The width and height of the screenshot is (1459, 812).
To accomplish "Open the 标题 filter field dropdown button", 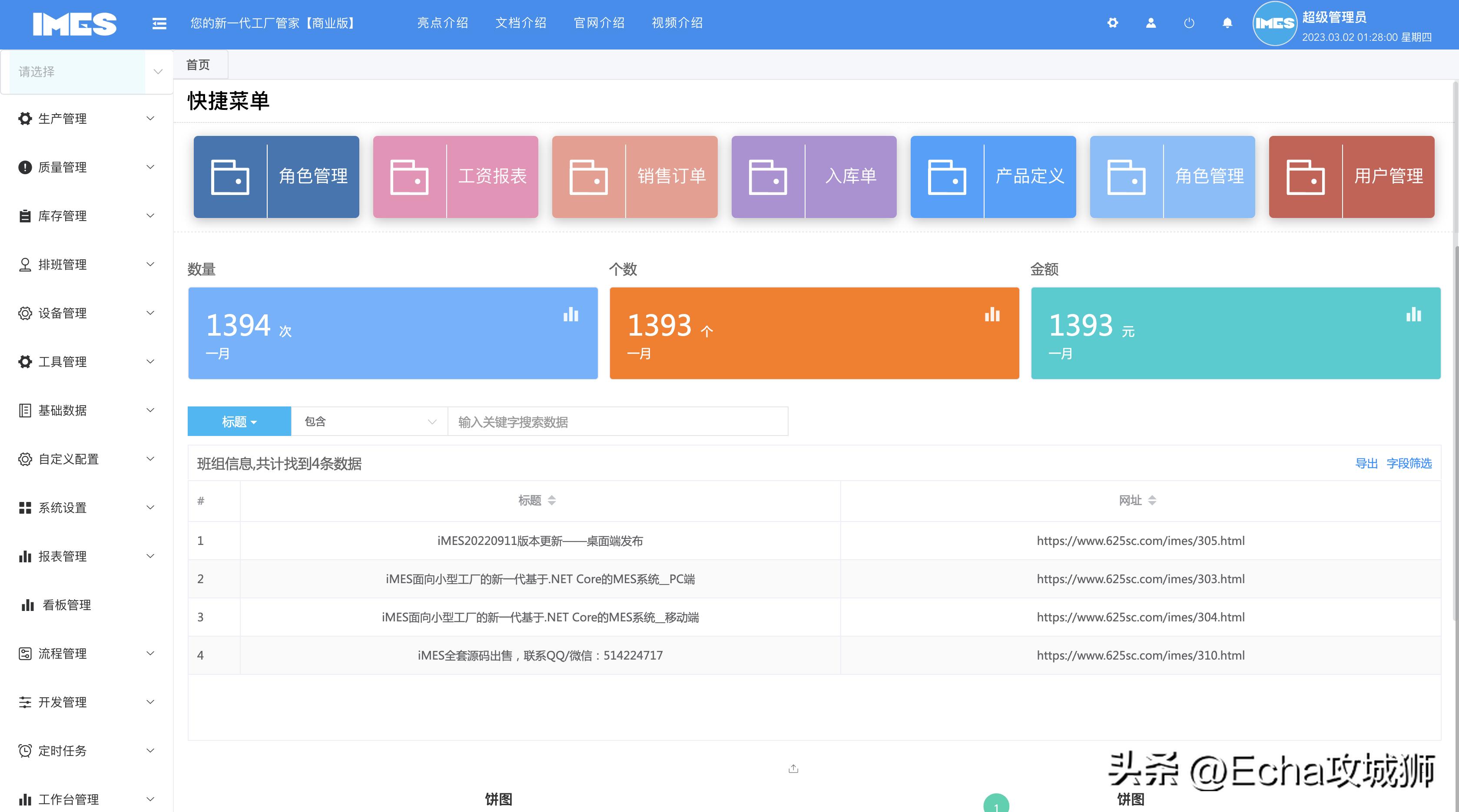I will (239, 421).
